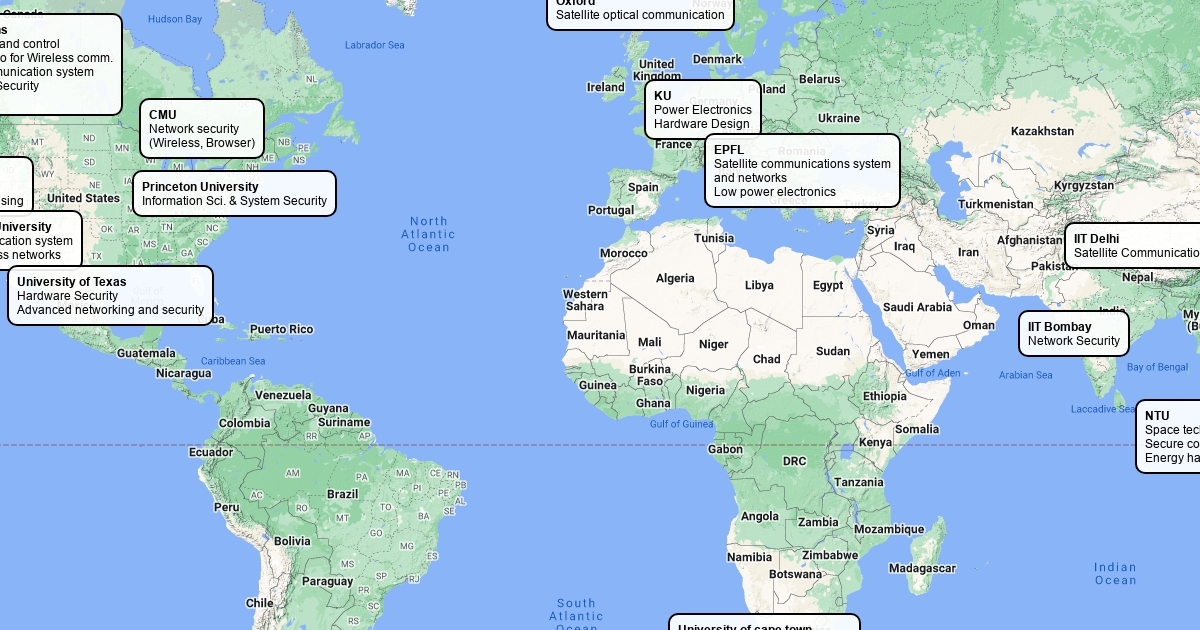The height and width of the screenshot is (630, 1200).
Task: Select the IIT Delhi label box
Action: (1132, 245)
